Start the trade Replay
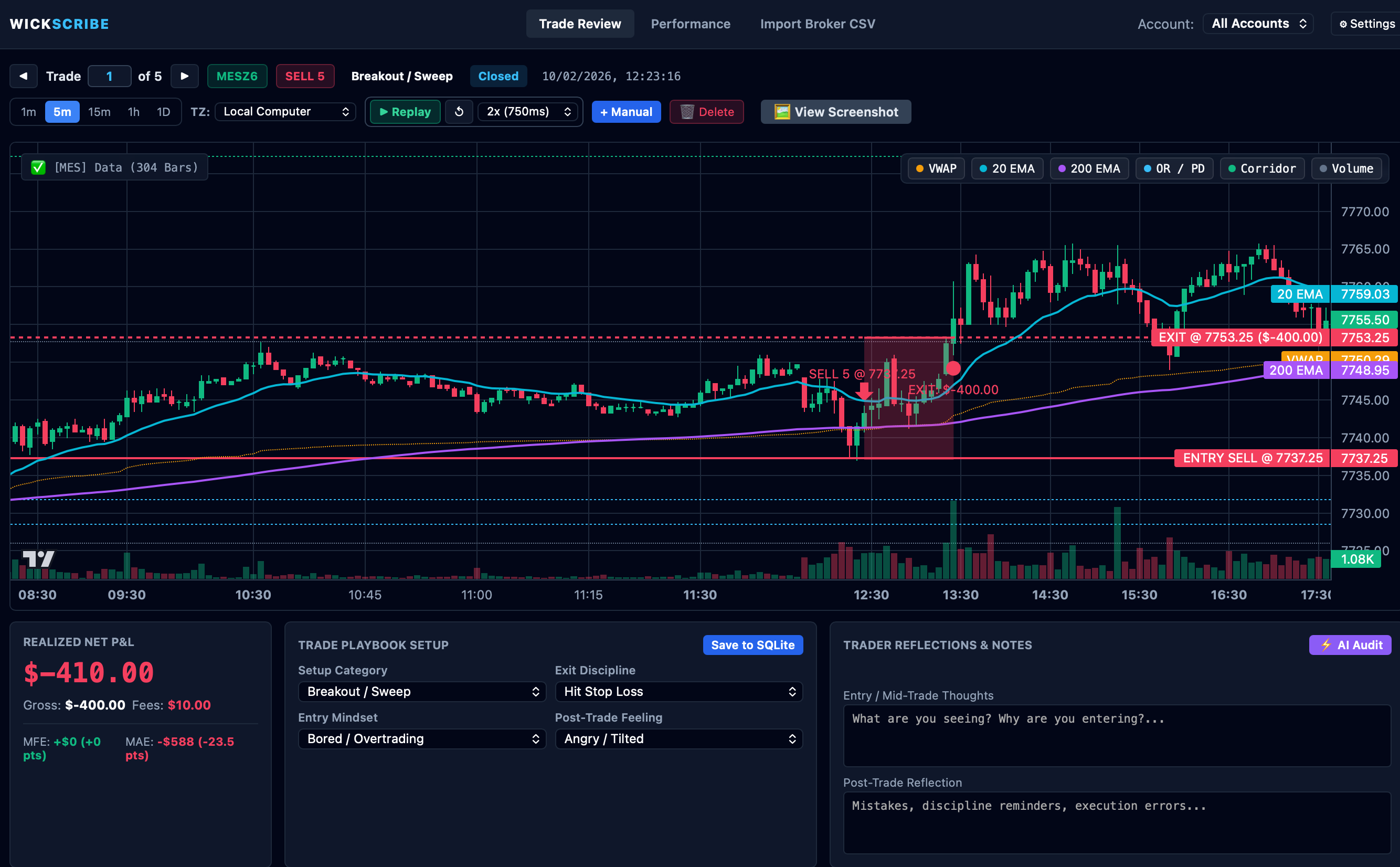 pyautogui.click(x=405, y=112)
